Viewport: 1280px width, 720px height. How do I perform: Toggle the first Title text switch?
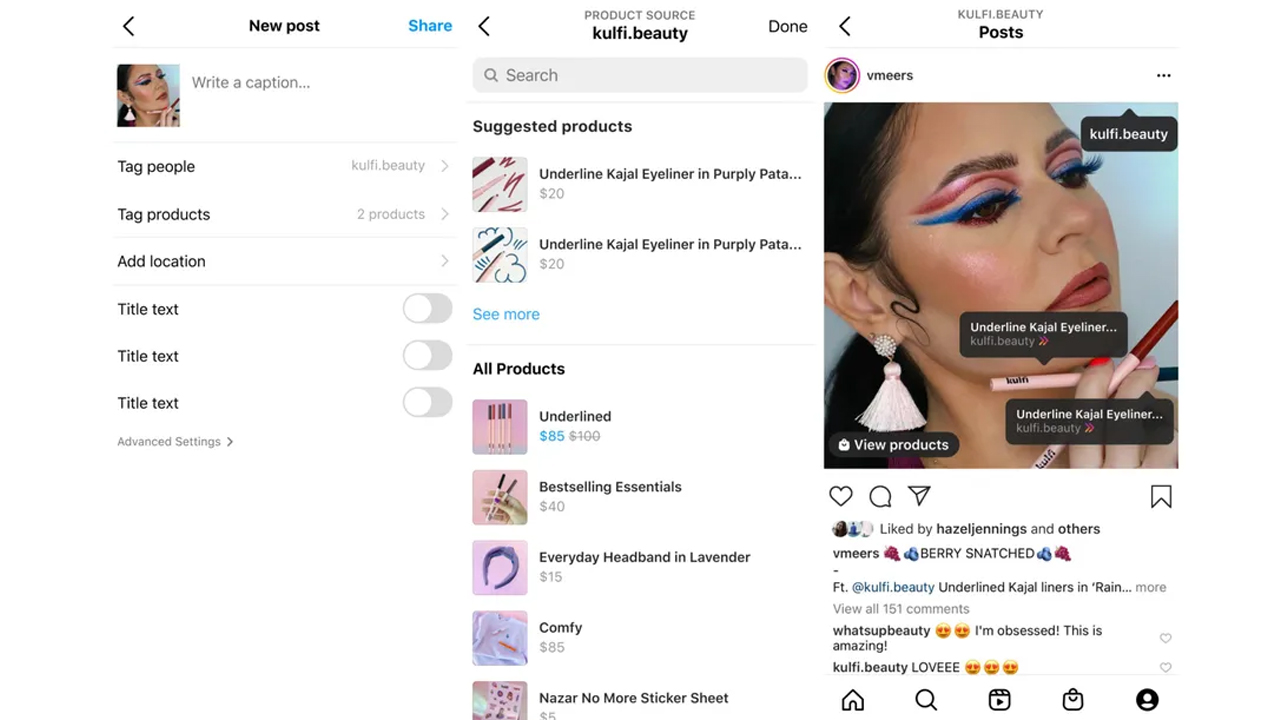[x=427, y=309]
